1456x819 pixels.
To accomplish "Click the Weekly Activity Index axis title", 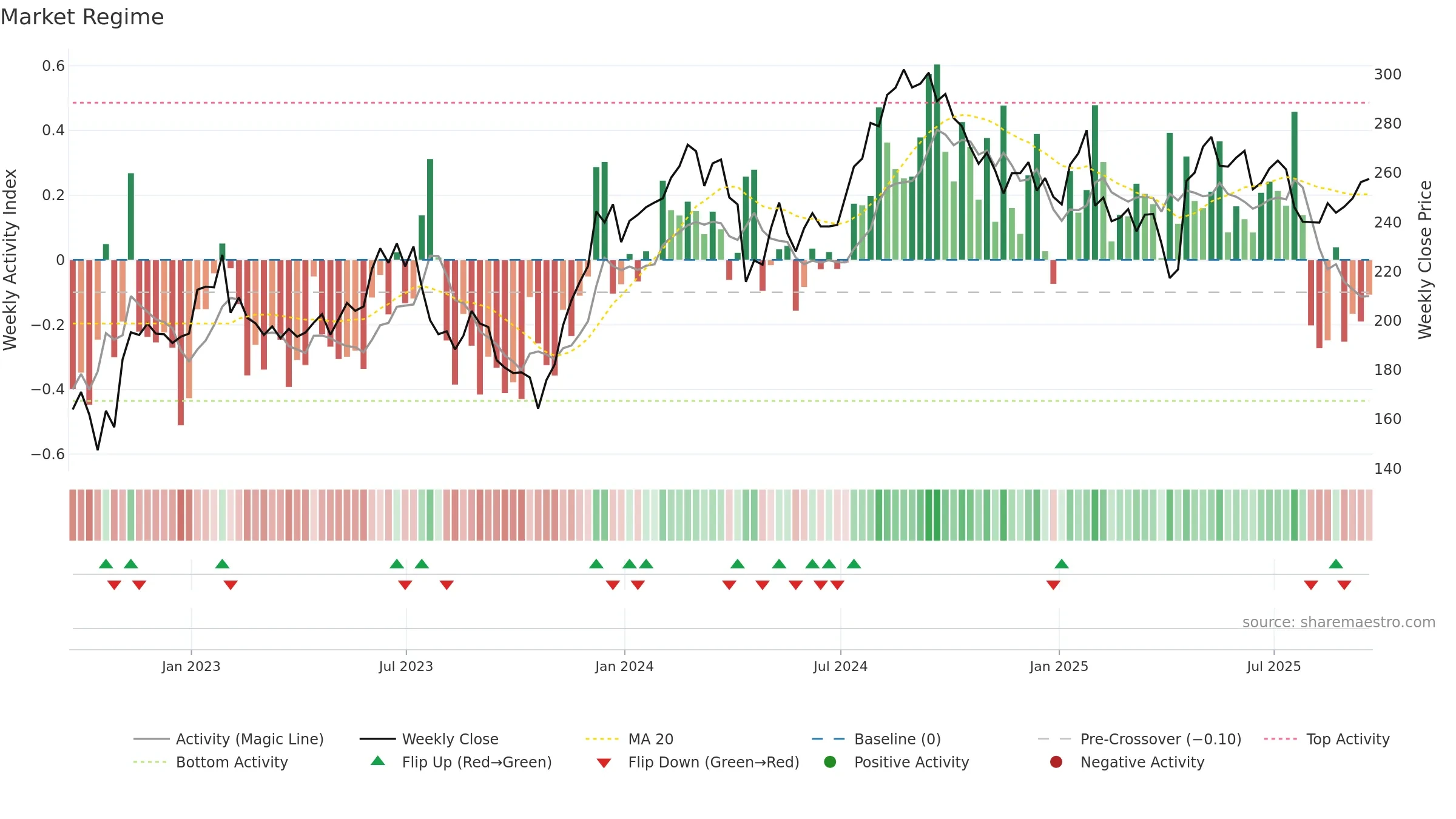I will (10, 260).
